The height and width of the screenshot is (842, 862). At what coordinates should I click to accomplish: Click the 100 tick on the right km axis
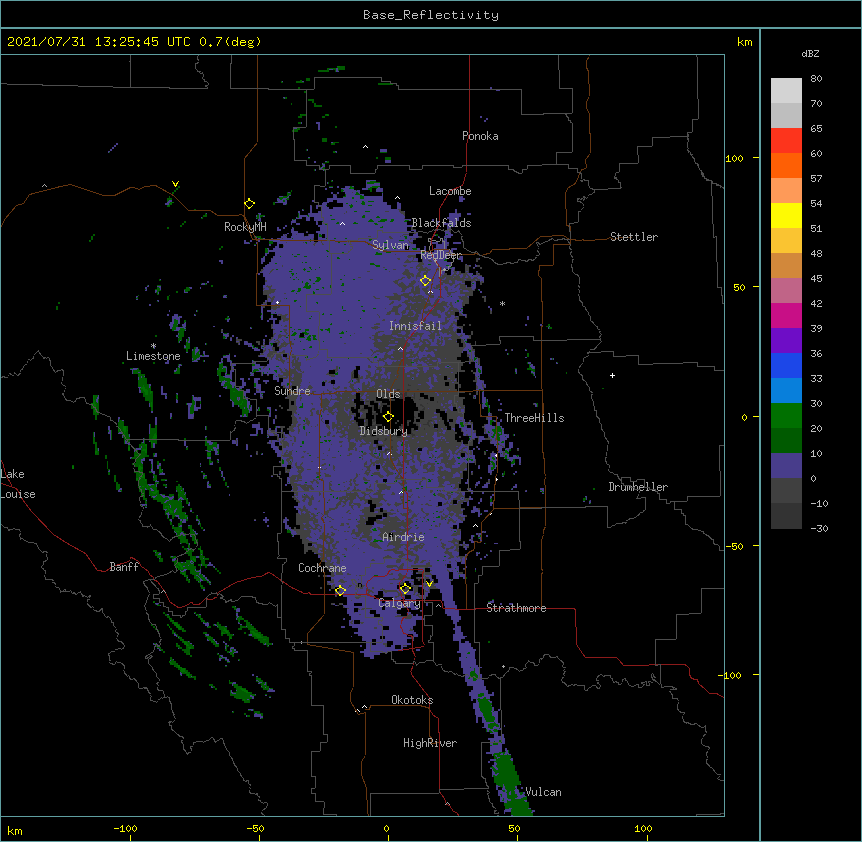734,158
